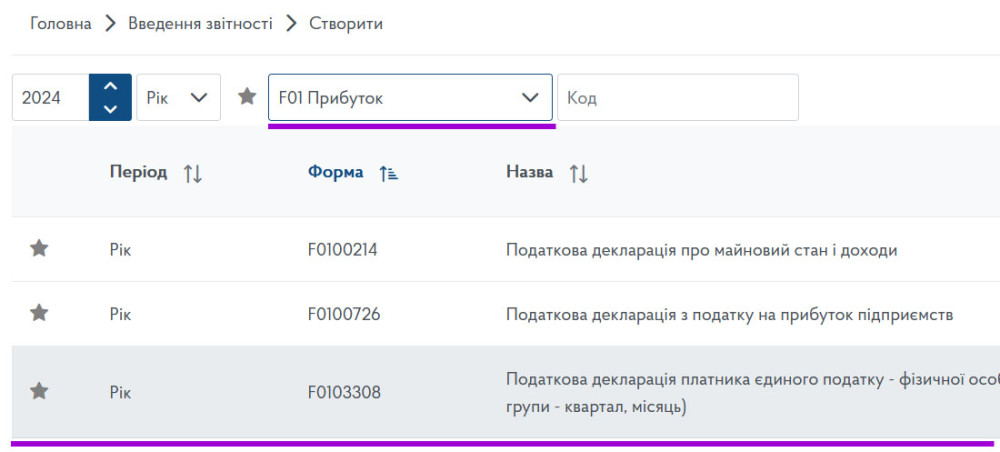Focus the Код search input field

pyautogui.click(x=677, y=97)
